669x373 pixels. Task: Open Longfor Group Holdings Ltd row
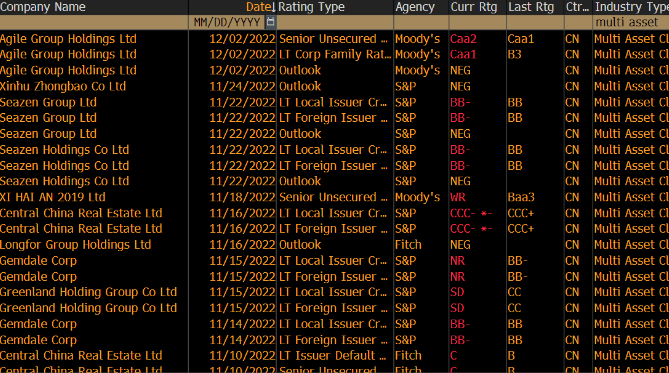coord(334,245)
